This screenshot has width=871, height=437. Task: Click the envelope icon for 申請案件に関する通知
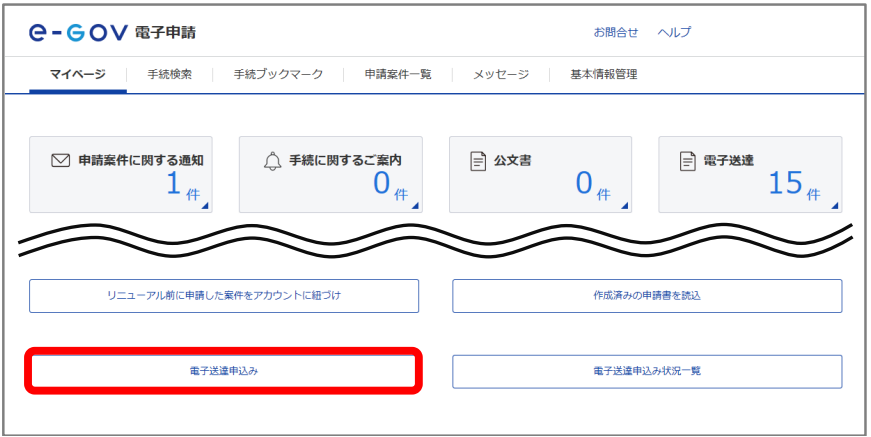(x=60, y=160)
